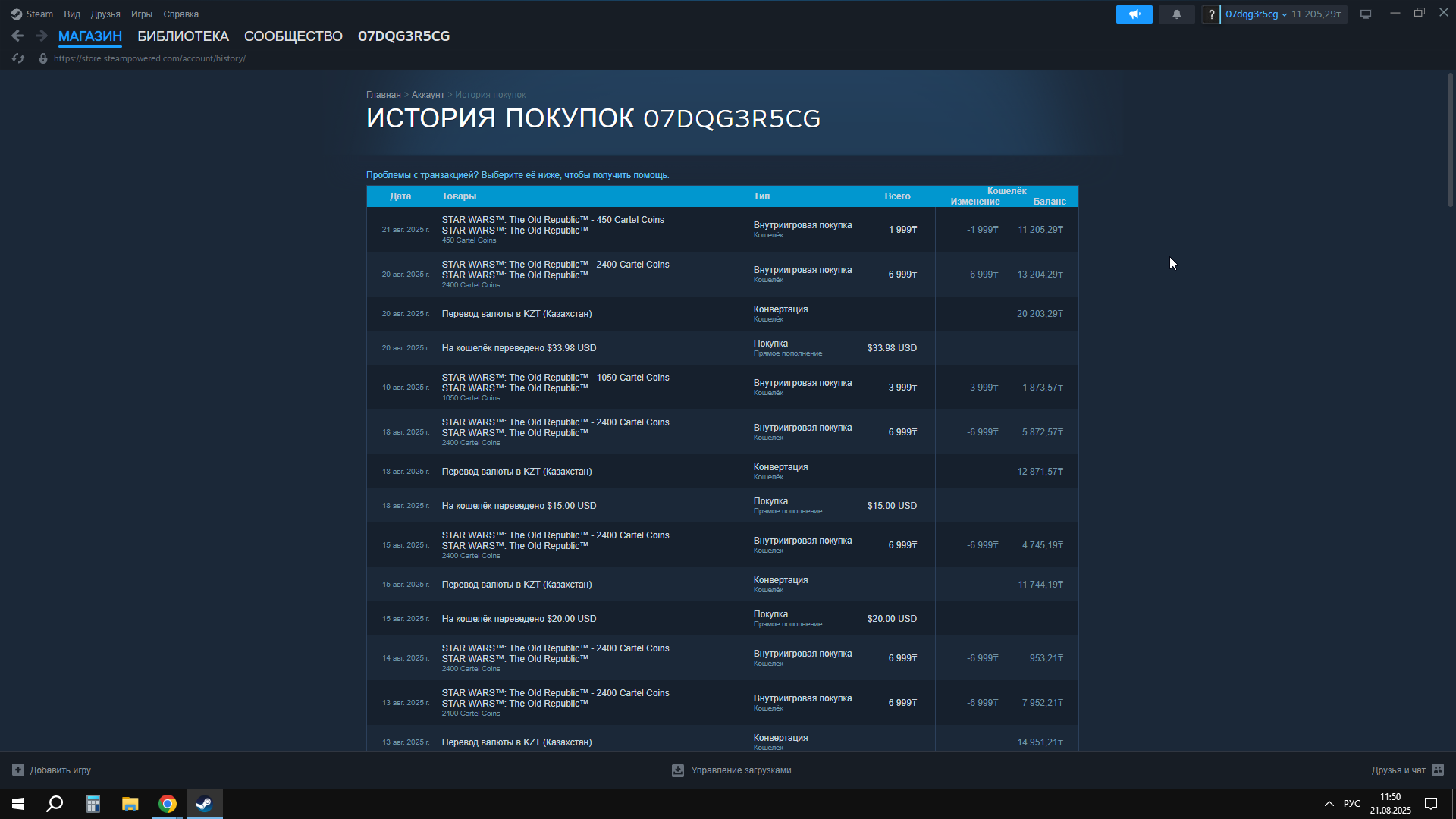Select the conversion row with balance 20 203,29₸
The height and width of the screenshot is (819, 1456).
click(722, 314)
